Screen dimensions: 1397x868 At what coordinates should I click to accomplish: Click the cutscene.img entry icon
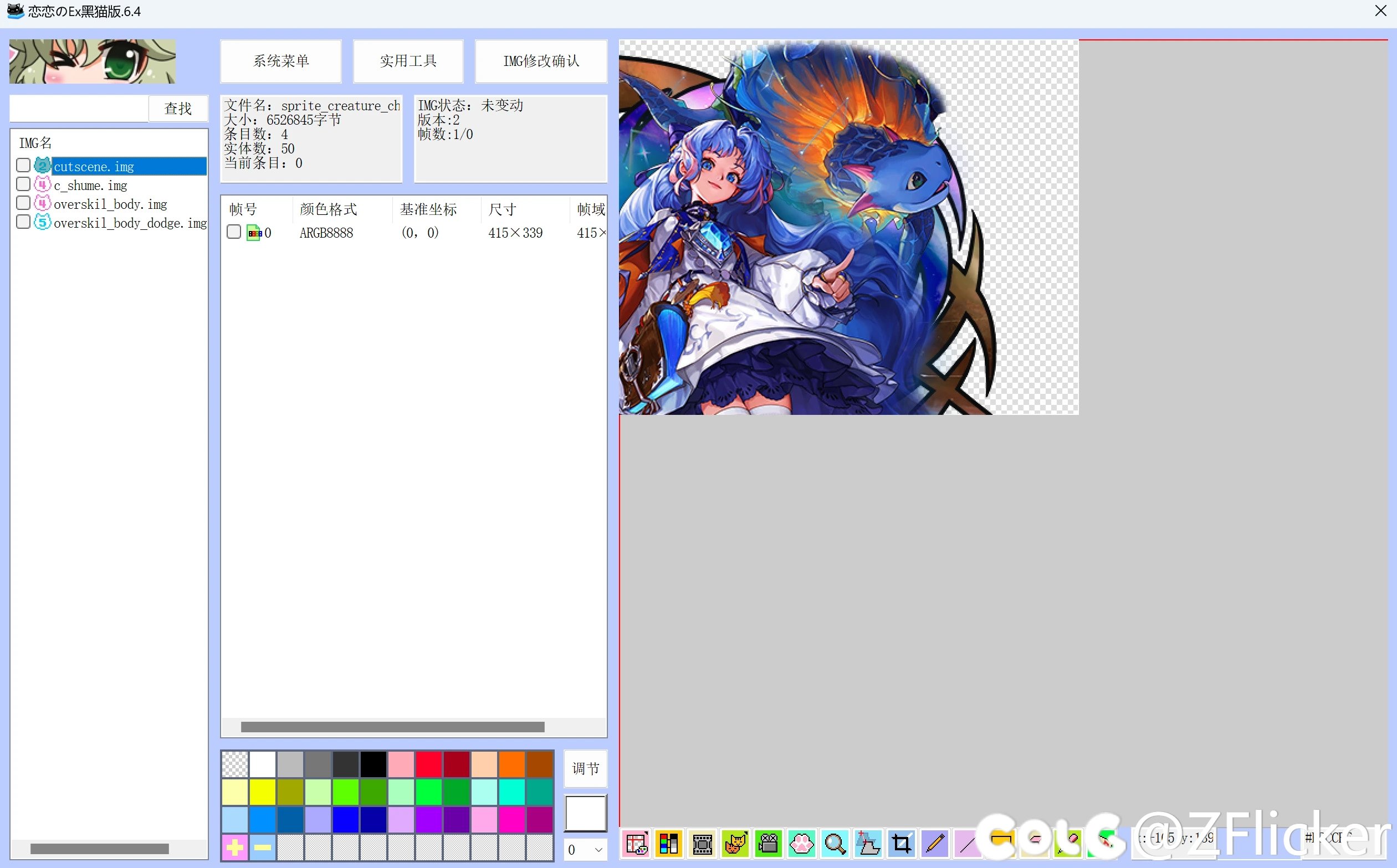coord(43,166)
